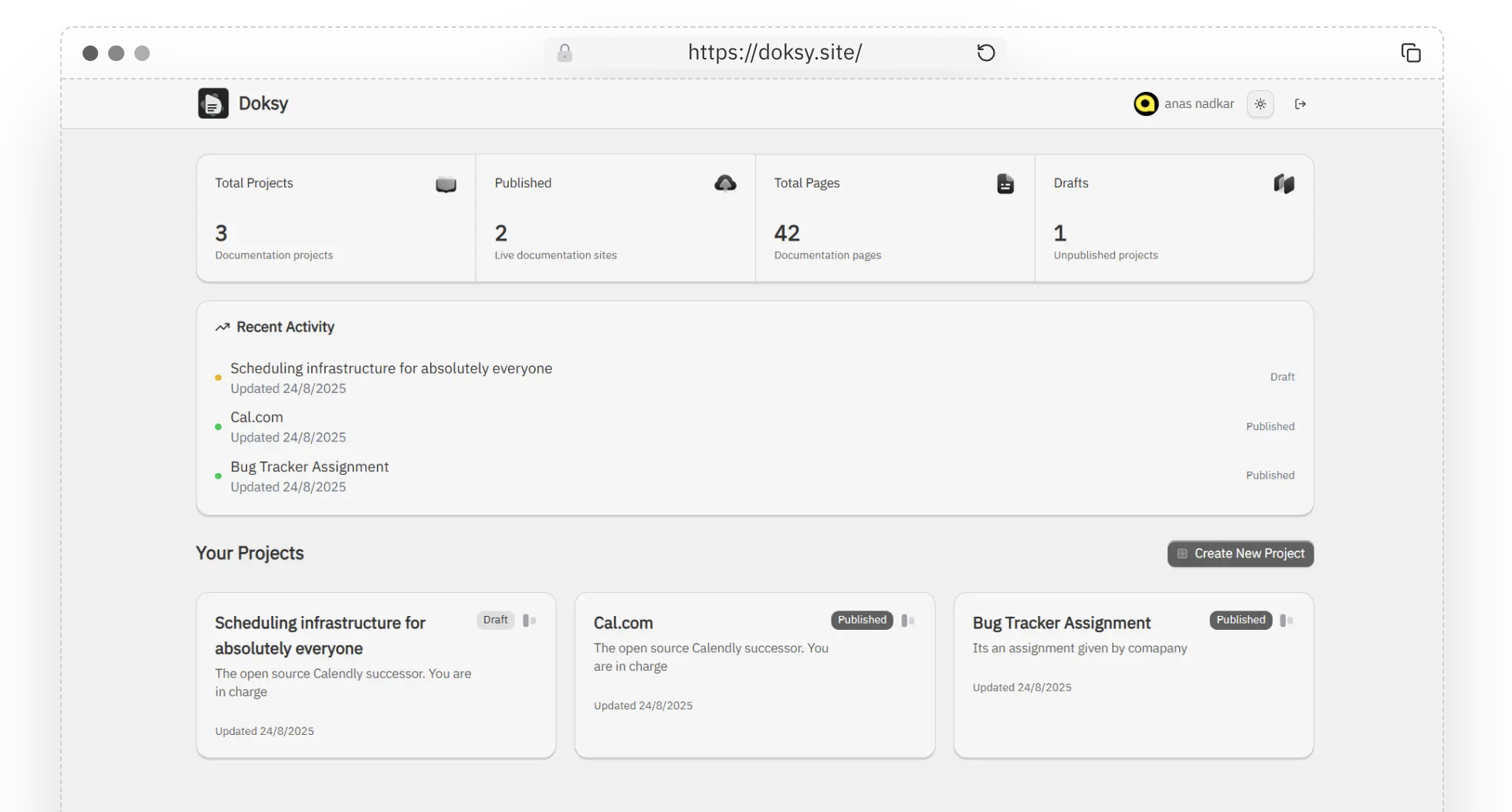
Task: Click the logout icon in header
Action: 1300,104
